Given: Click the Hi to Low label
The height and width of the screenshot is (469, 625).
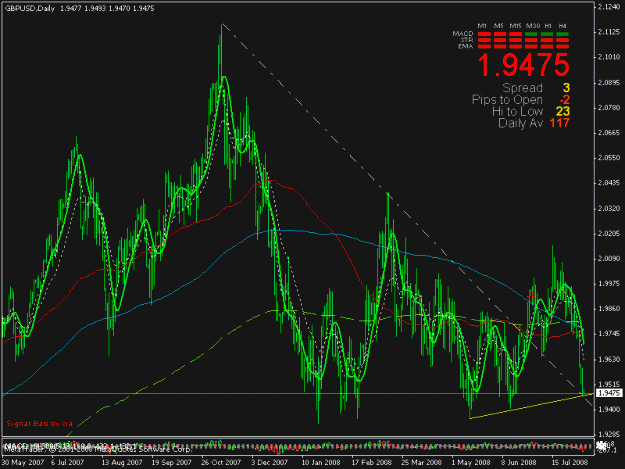Looking at the screenshot, I should point(518,111).
